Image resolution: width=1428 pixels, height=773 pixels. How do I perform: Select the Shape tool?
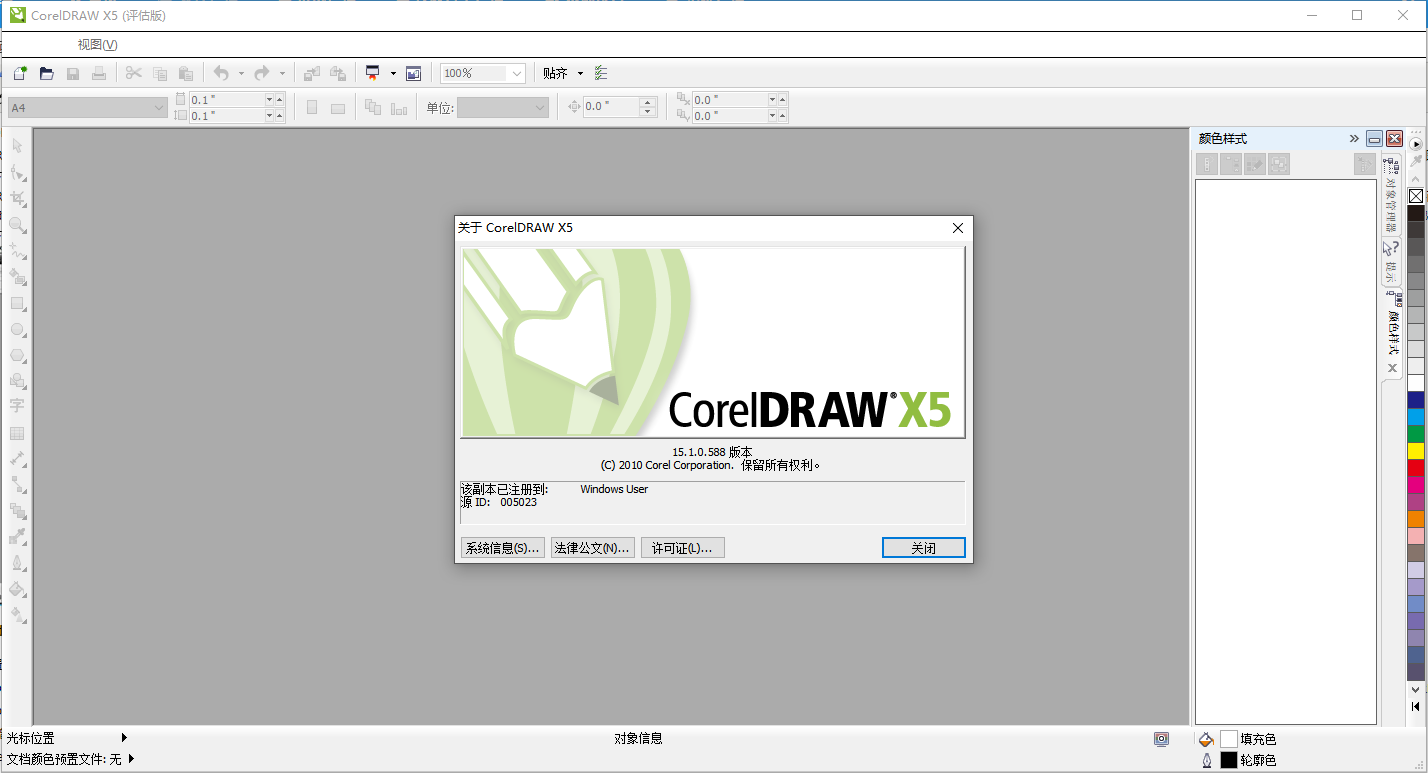16,172
